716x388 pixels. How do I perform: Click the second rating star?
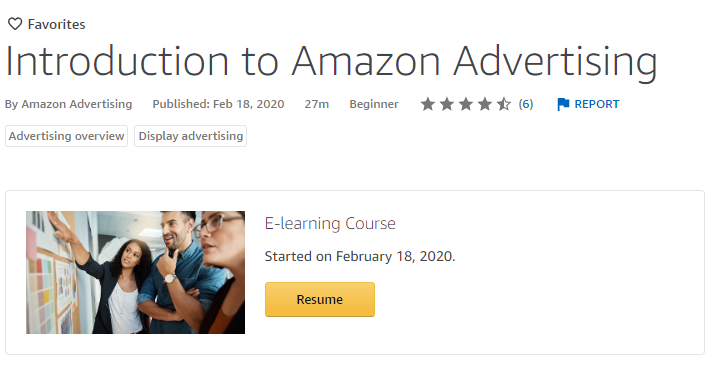click(x=447, y=104)
